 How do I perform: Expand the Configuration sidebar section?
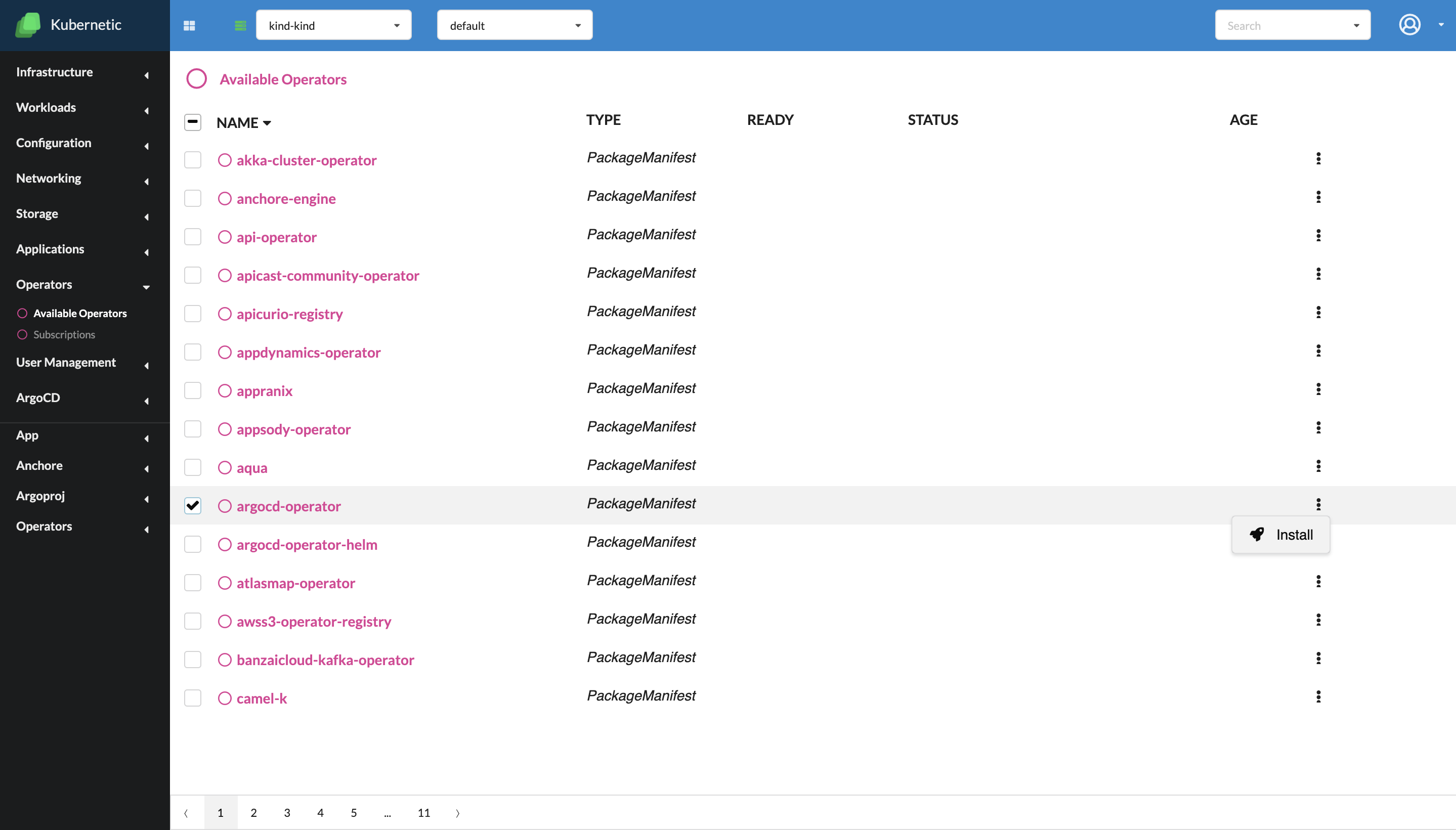[x=85, y=143]
